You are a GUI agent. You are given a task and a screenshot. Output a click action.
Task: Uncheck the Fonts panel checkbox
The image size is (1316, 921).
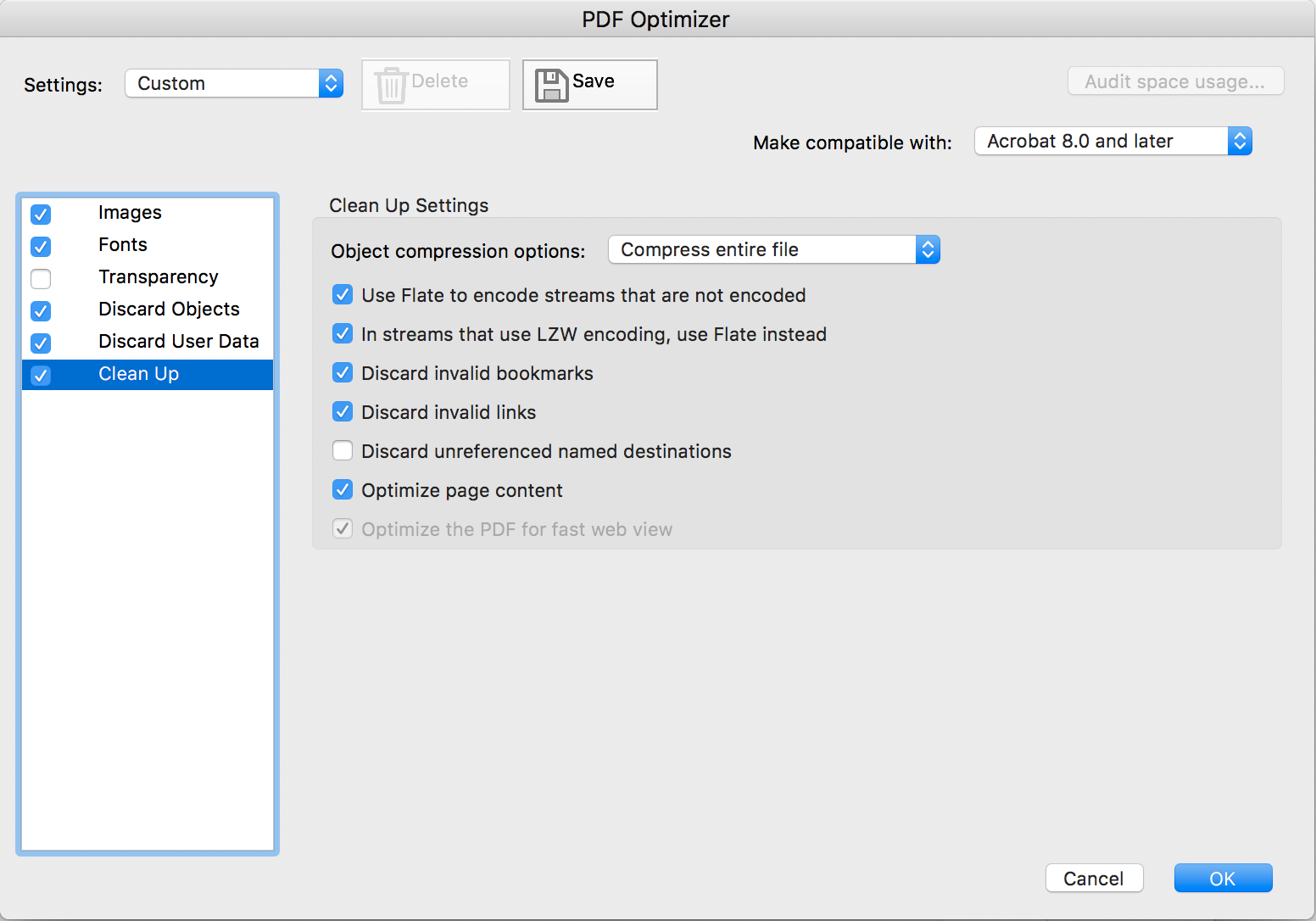pyautogui.click(x=41, y=246)
